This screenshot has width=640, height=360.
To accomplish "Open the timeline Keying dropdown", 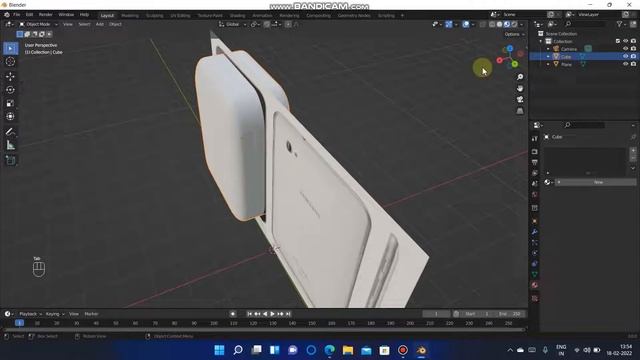I will pyautogui.click(x=55, y=314).
